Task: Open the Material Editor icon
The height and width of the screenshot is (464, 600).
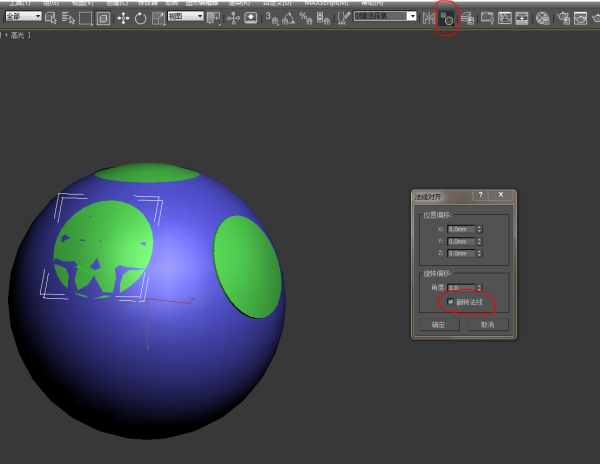Action: (543, 18)
